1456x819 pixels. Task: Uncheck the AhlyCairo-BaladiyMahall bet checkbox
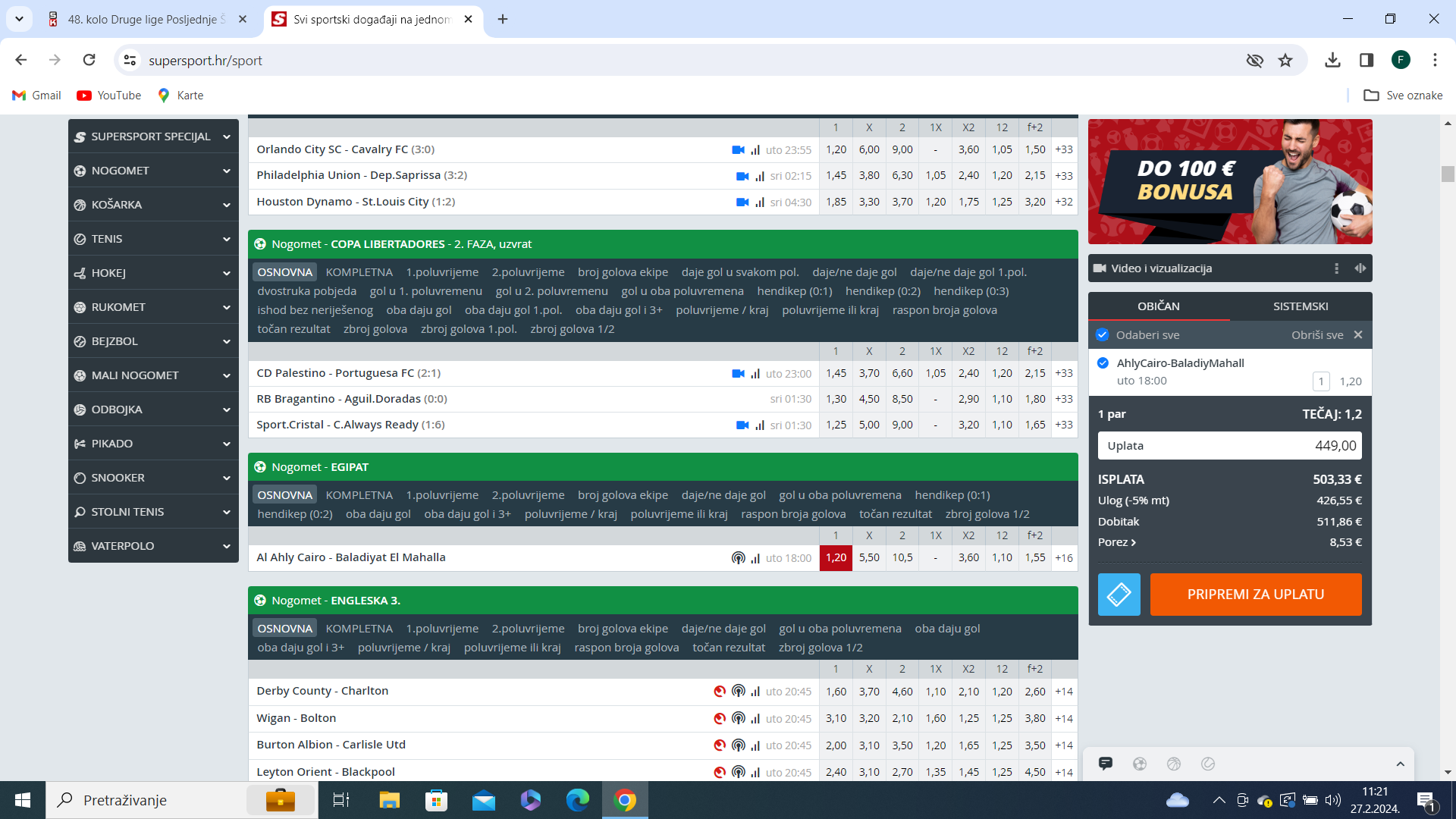coord(1103,363)
